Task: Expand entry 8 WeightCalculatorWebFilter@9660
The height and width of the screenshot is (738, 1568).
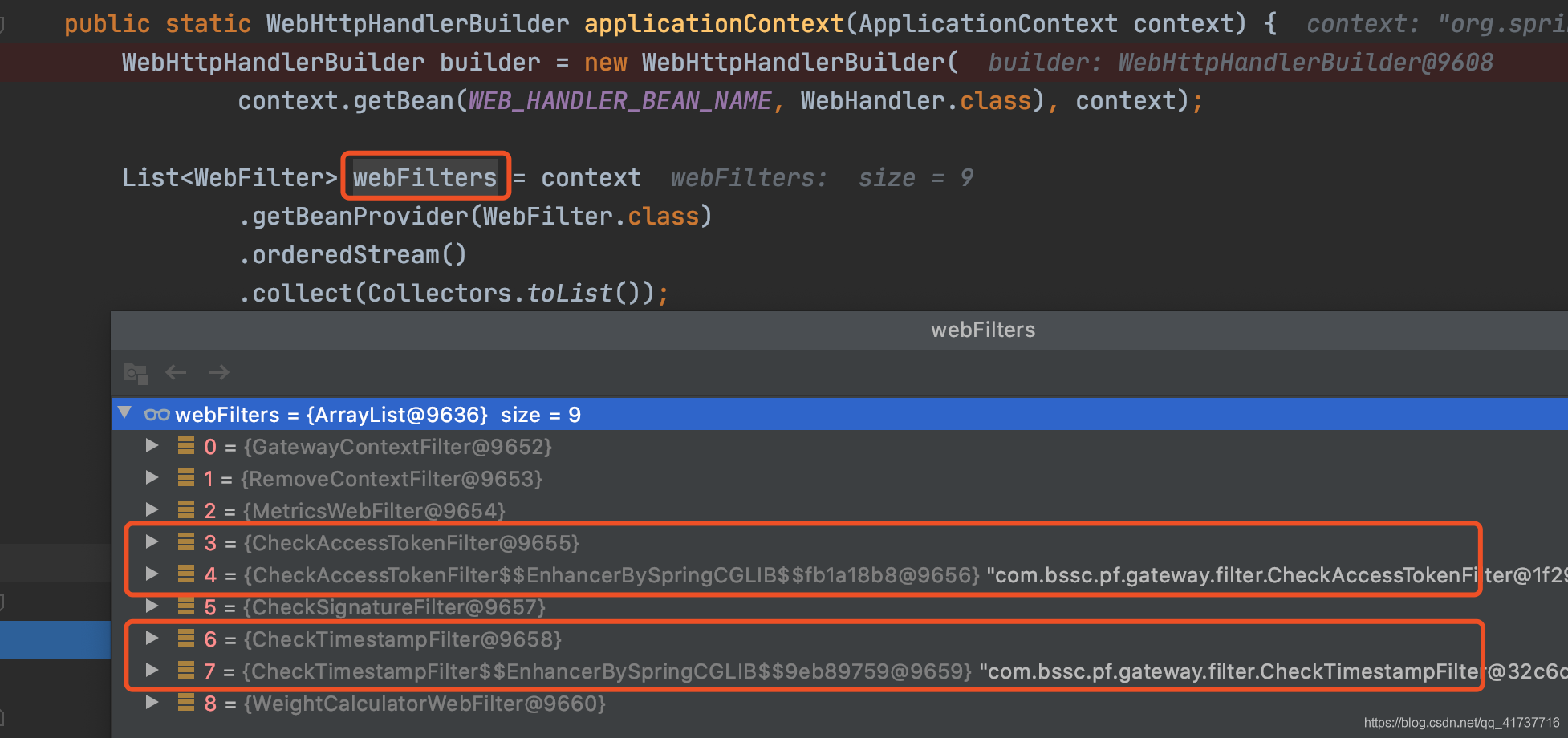Action: tap(152, 702)
